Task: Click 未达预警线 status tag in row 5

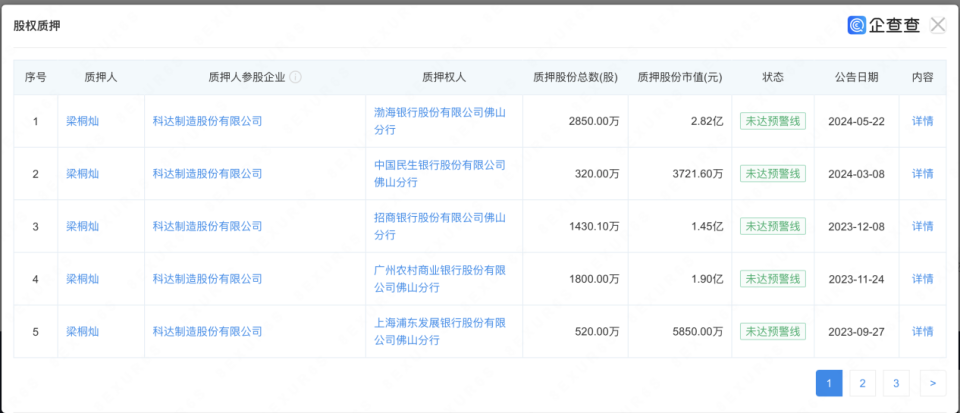Action: coord(773,332)
